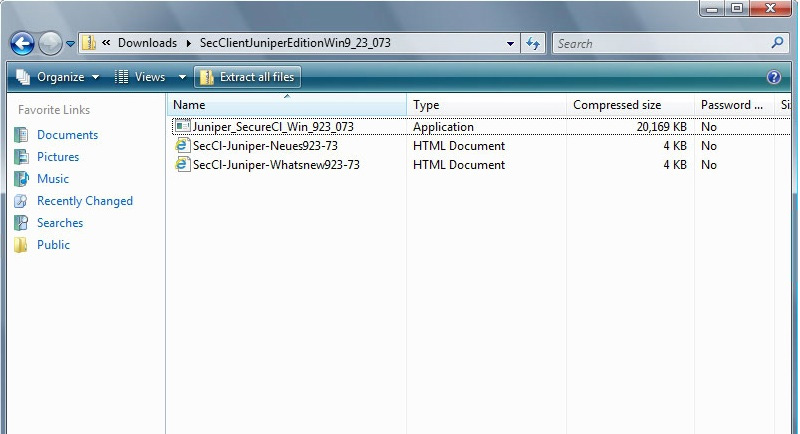Screen dimensions: 800x434
Task: Click the 20,169 KB size cell
Action: (x=661, y=126)
